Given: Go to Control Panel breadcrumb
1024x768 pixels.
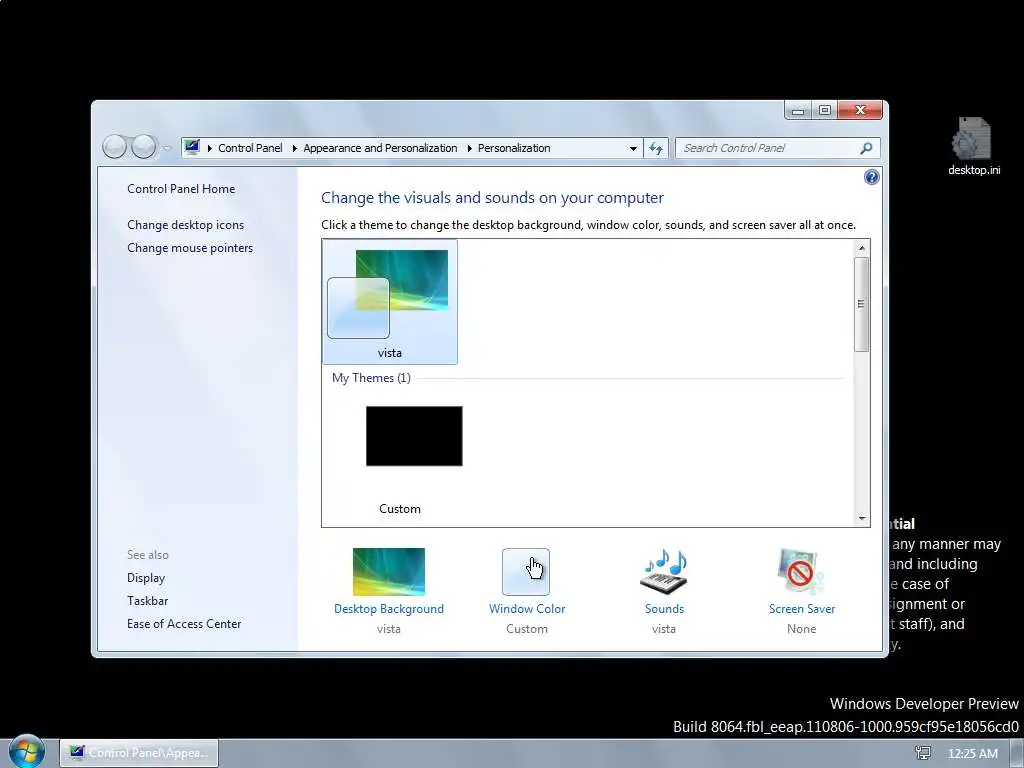Looking at the screenshot, I should coord(250,148).
